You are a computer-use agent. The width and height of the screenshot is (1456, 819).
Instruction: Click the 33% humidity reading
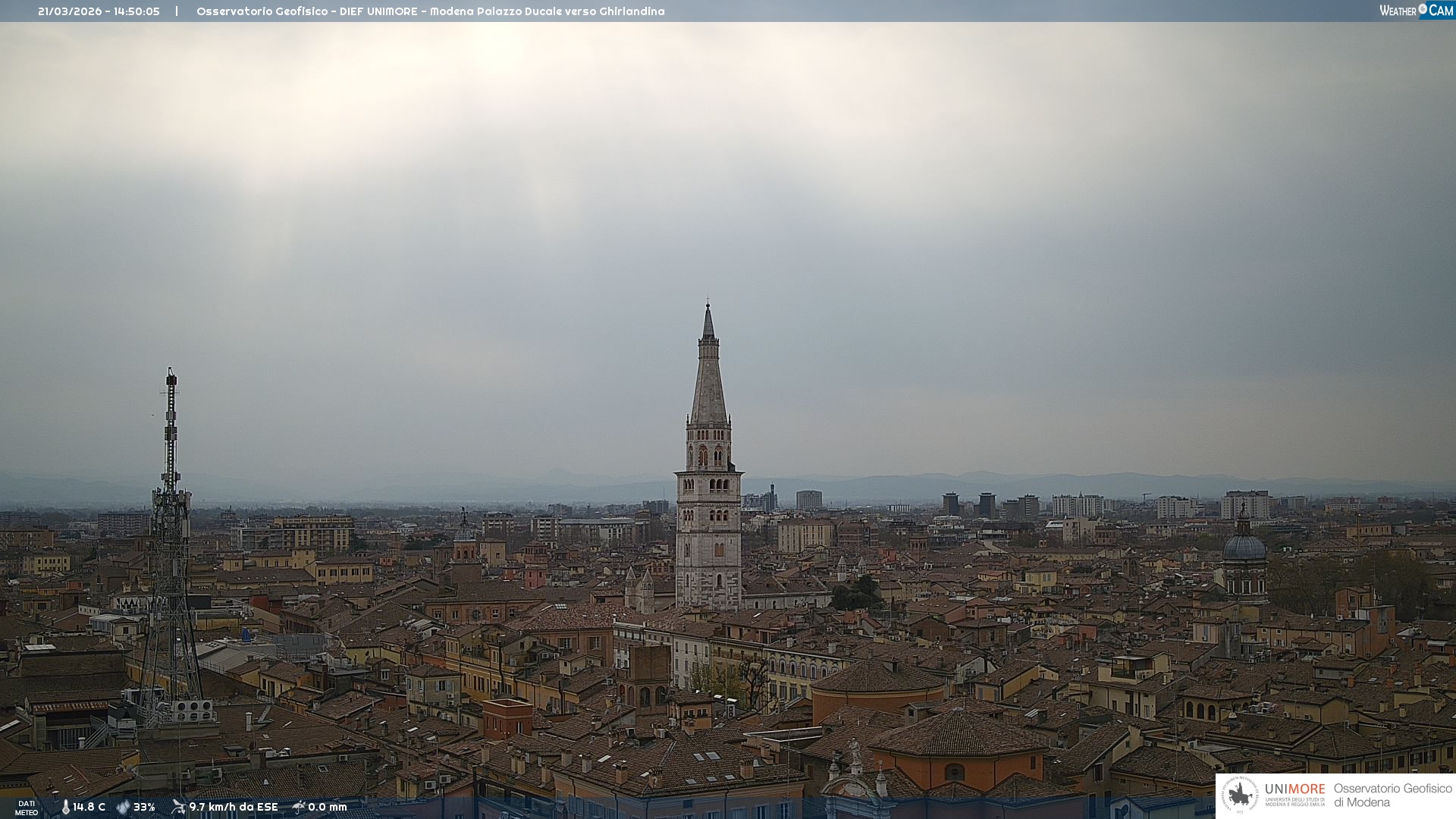tap(144, 808)
